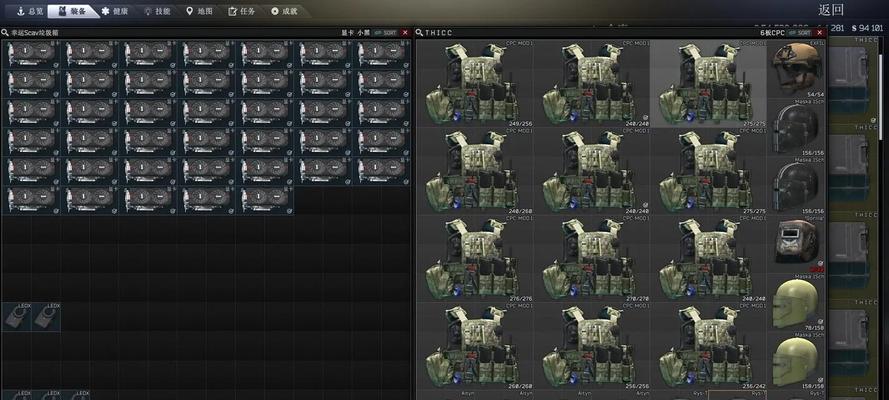Select CPC MOD.1 rig with 240/260 durability

(475, 171)
